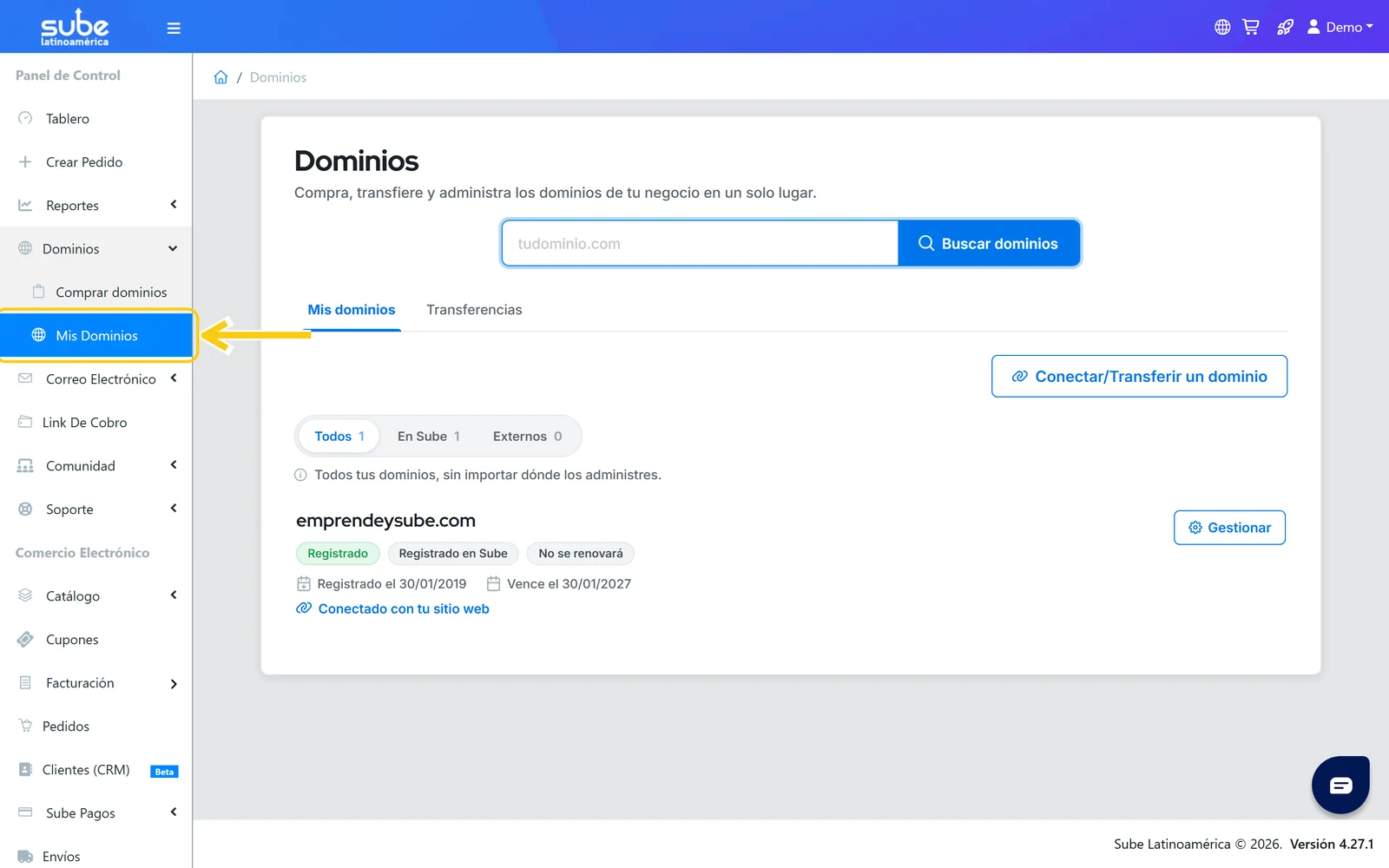Open Envíos truck icon item
The image size is (1389, 868).
[x=25, y=856]
